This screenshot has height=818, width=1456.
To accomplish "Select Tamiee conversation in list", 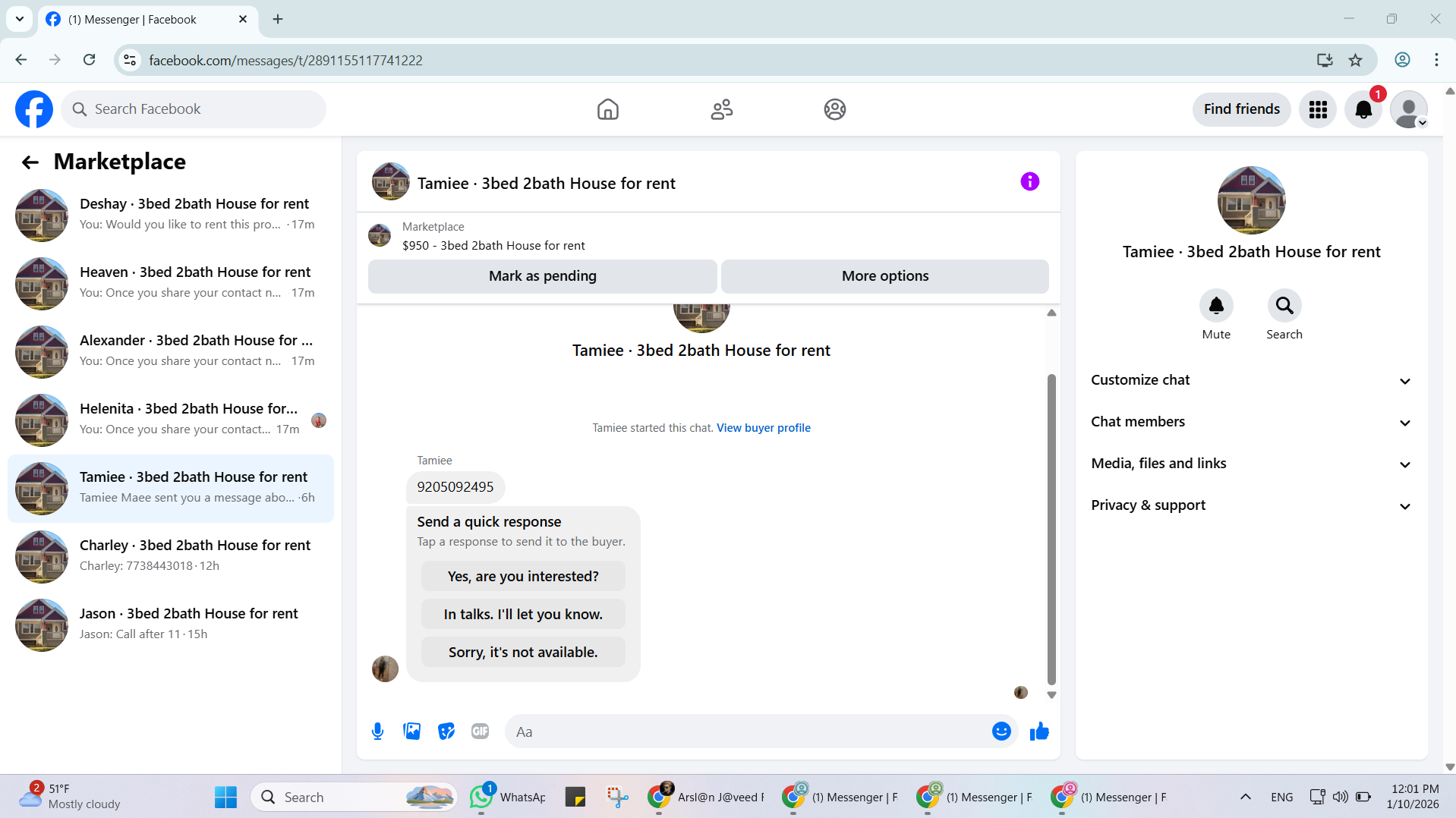I will [171, 489].
